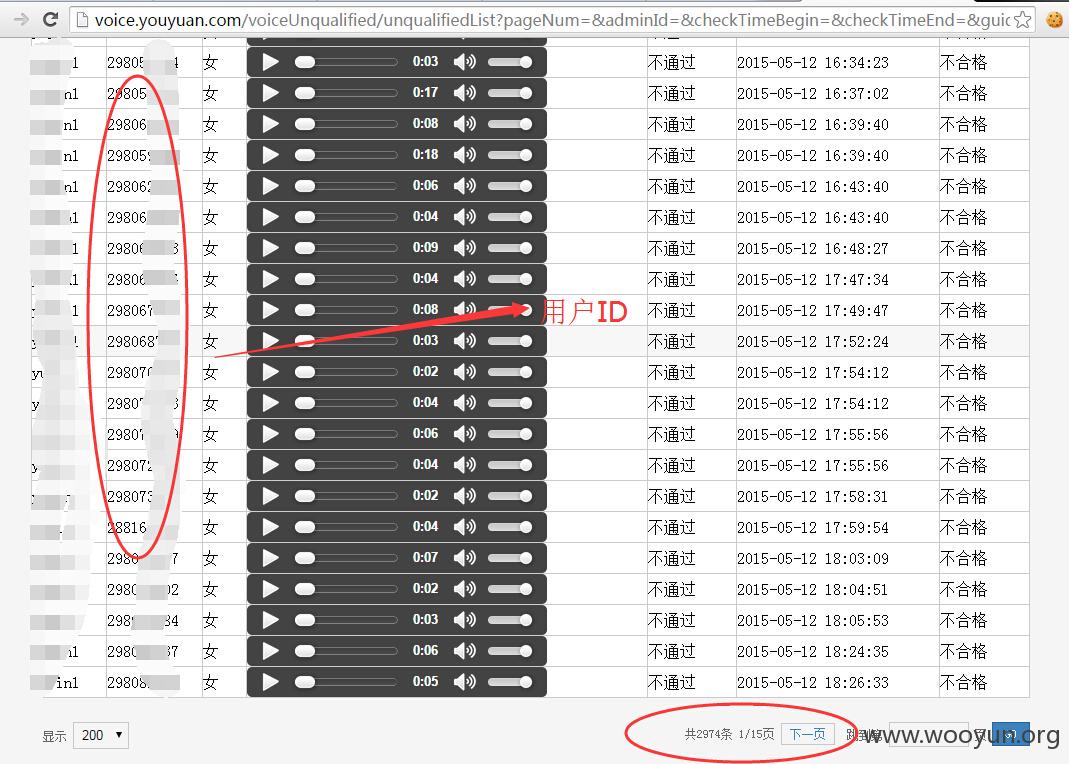Screen dimensions: 1069x764
Task: Mute the audio in the 17:58:31 row
Action: [465, 496]
